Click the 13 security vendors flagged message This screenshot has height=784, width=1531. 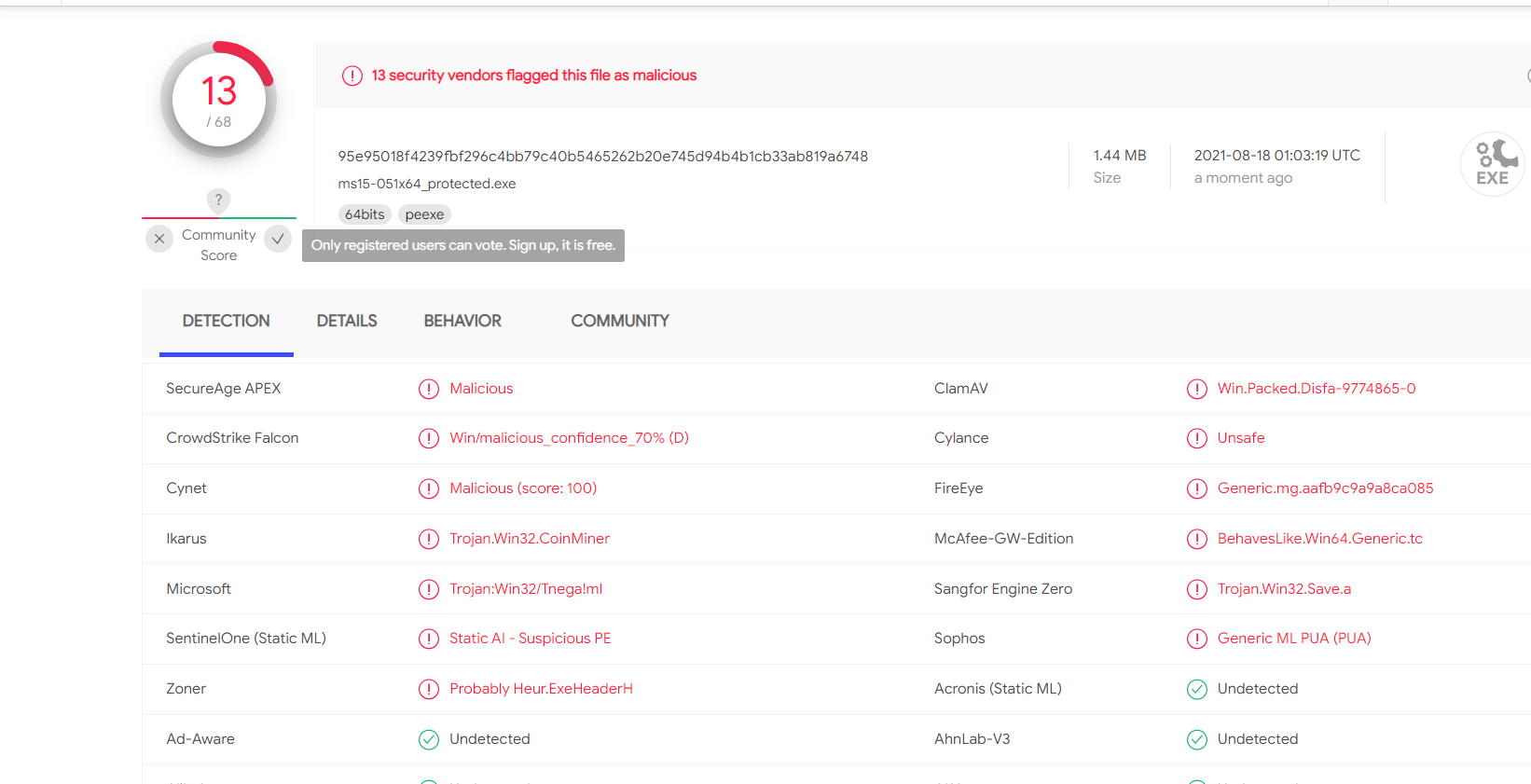534,76
